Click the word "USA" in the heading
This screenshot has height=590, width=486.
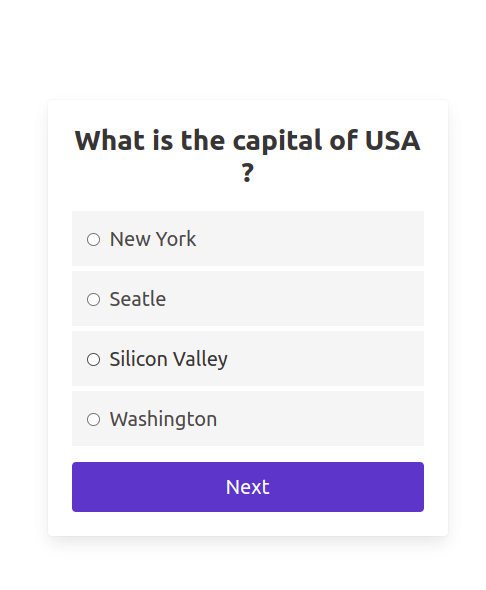tap(392, 140)
